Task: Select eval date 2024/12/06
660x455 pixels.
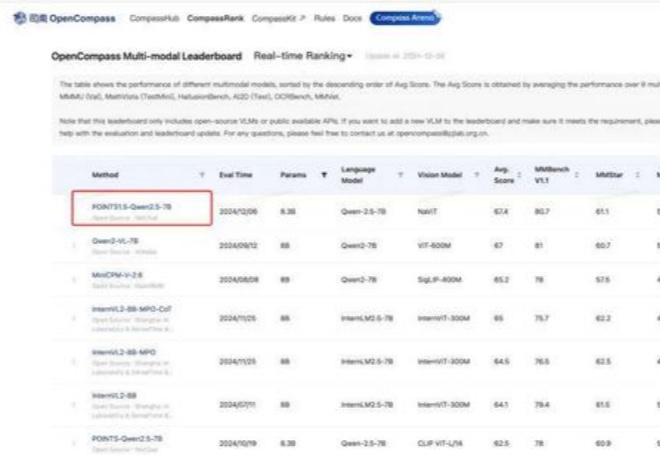Action: (x=238, y=211)
